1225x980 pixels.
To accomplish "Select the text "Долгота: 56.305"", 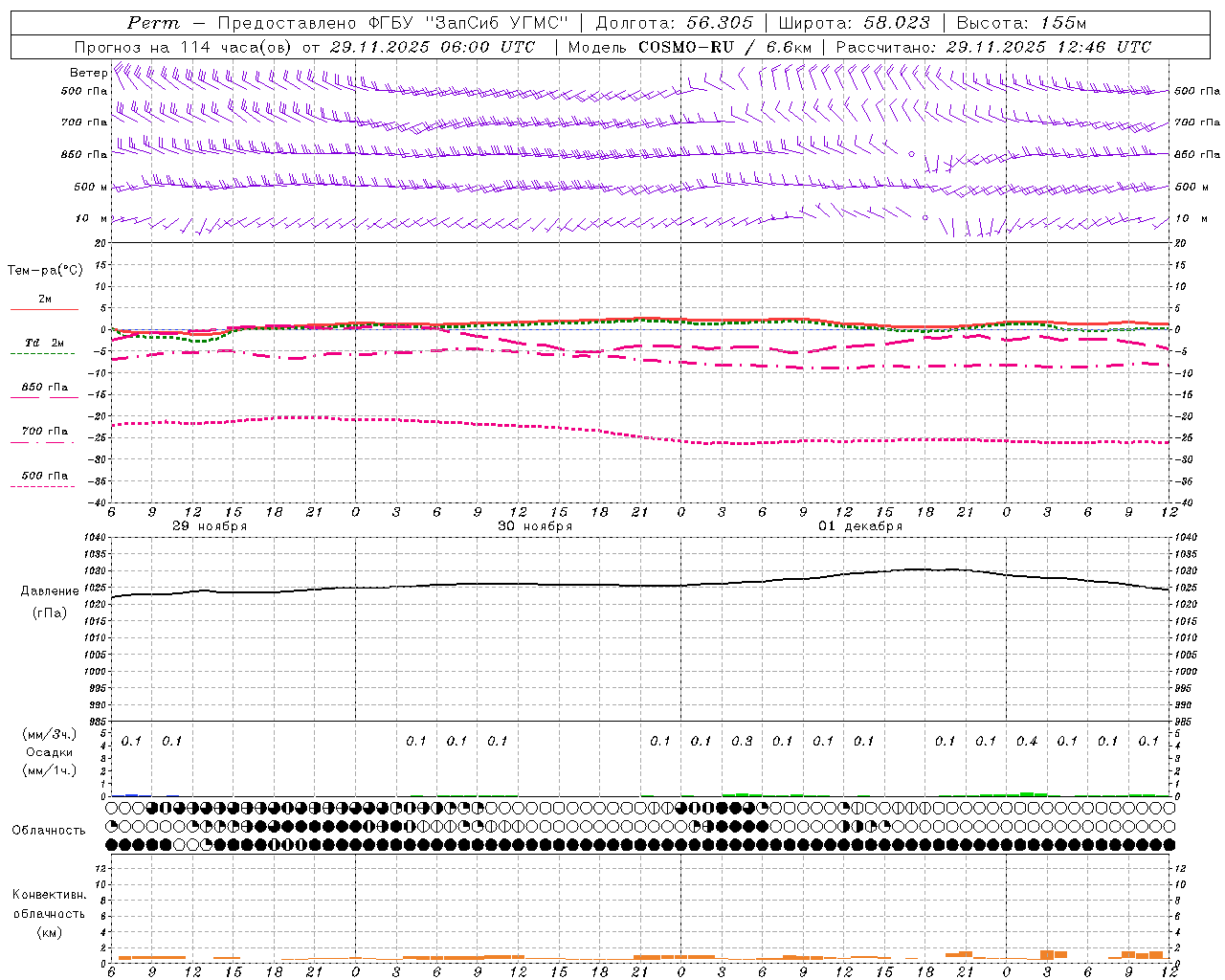I will 675,23.
